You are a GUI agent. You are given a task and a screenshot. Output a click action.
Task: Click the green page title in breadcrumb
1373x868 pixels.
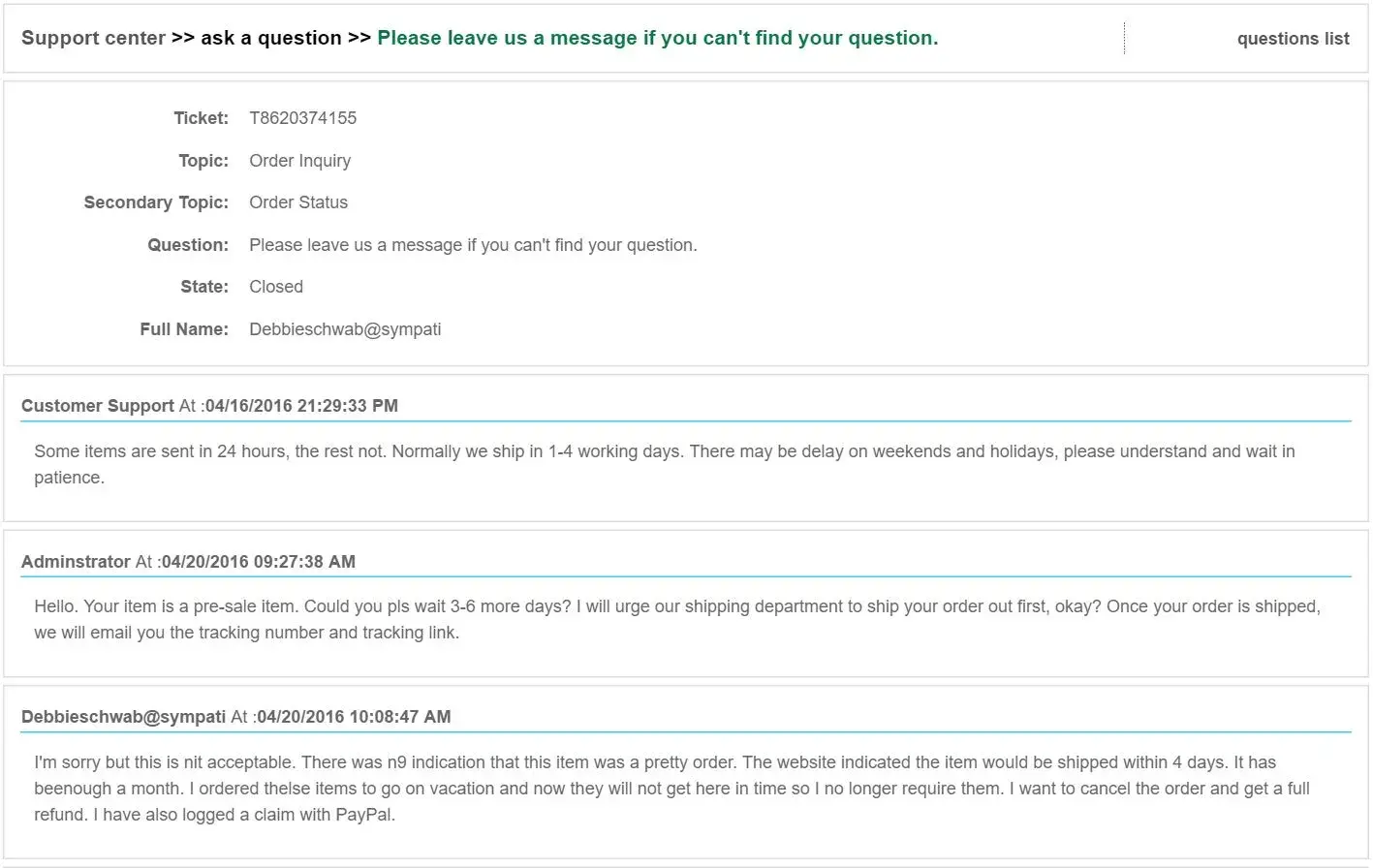657,38
